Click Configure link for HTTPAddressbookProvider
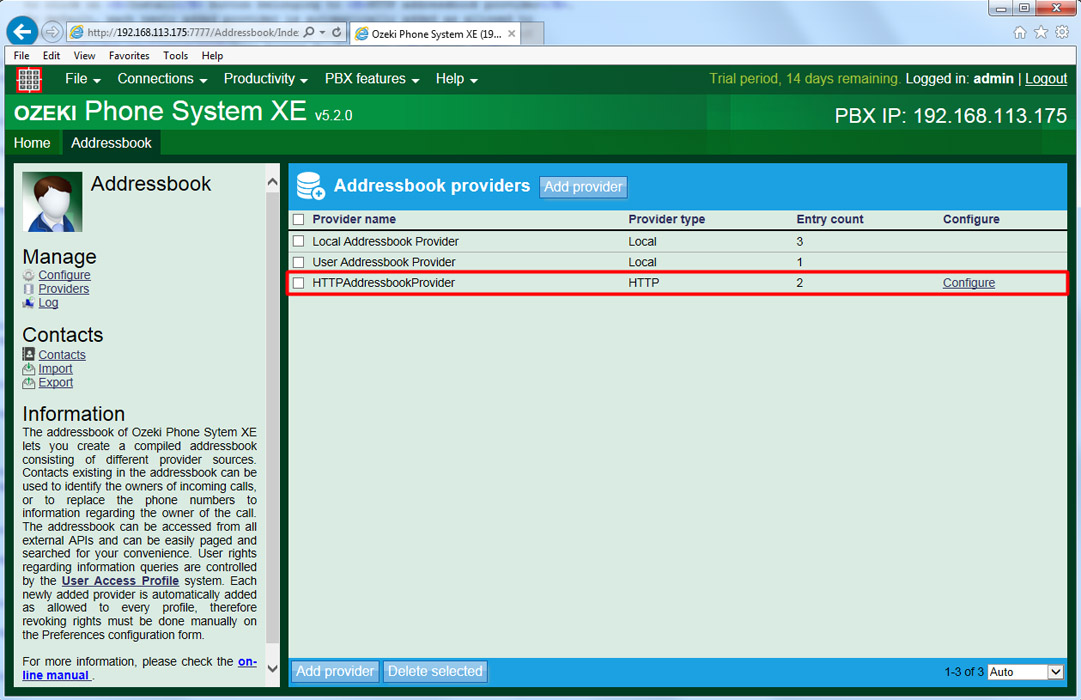1081x700 pixels. 969,283
